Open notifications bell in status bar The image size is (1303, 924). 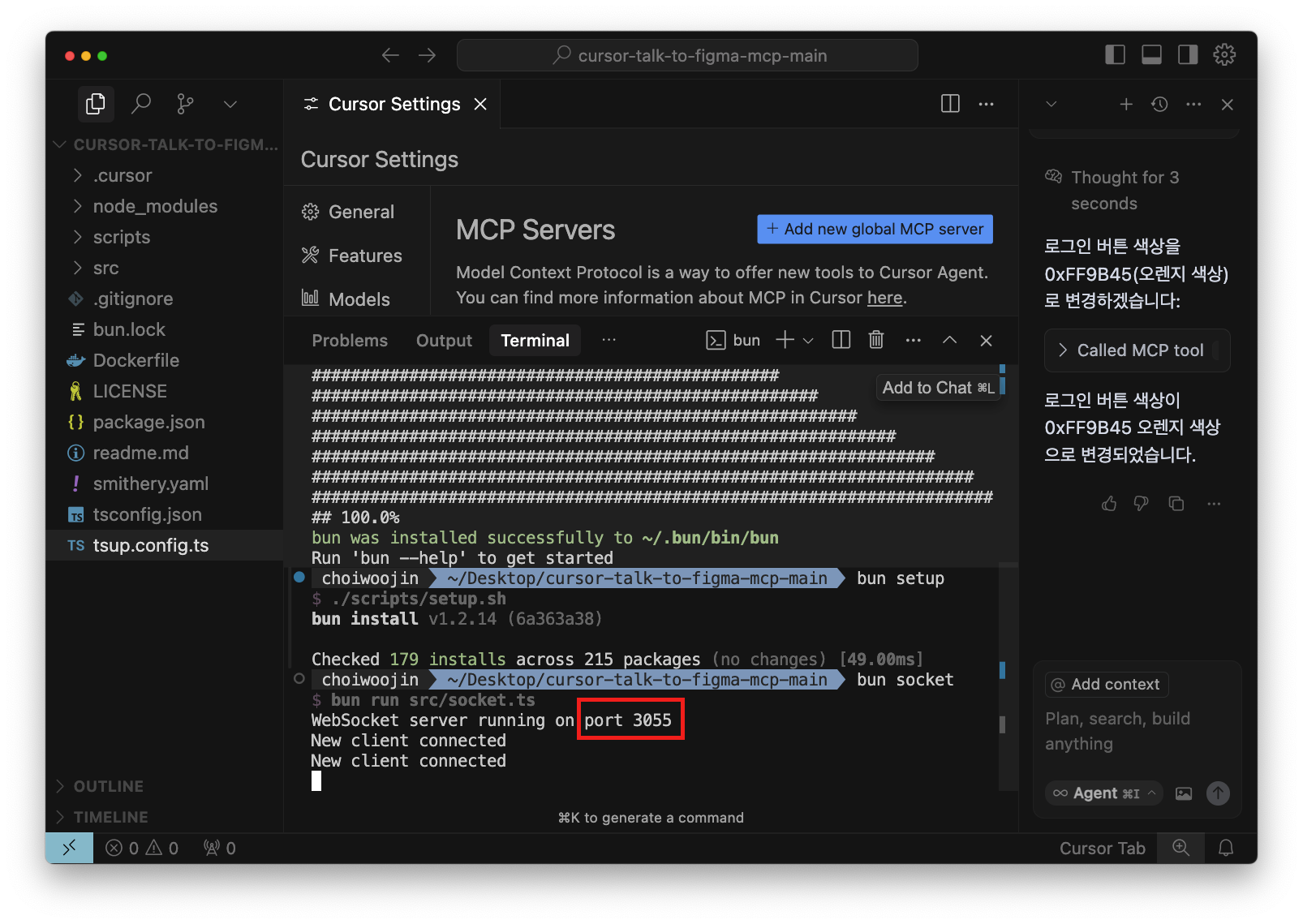[x=1226, y=848]
